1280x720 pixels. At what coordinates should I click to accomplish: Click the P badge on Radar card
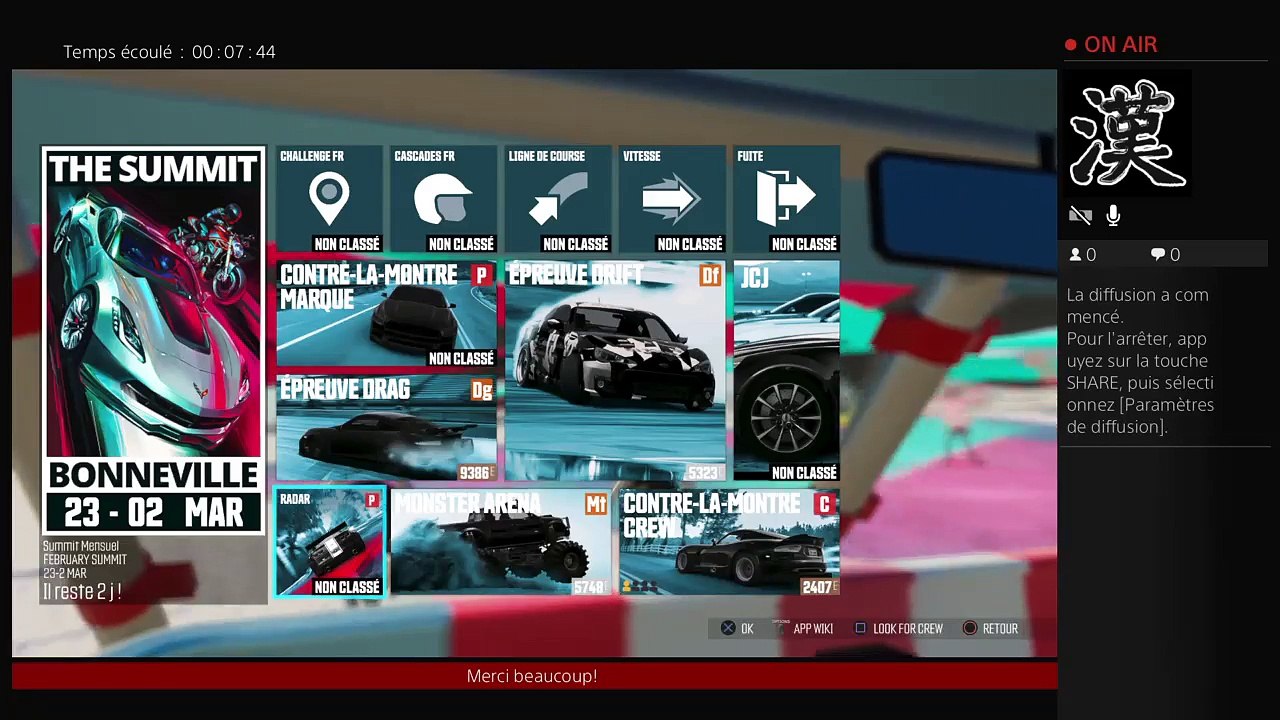(x=373, y=500)
